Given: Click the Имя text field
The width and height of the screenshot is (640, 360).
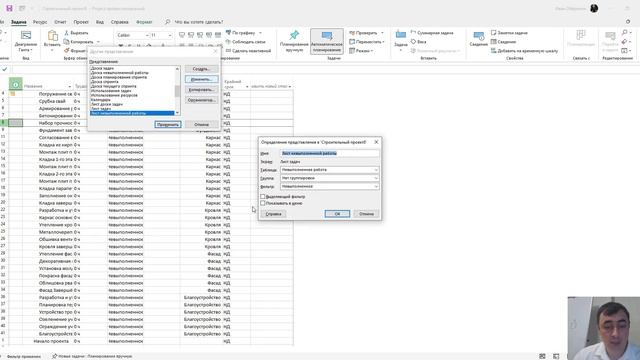Looking at the screenshot, I should (x=329, y=153).
